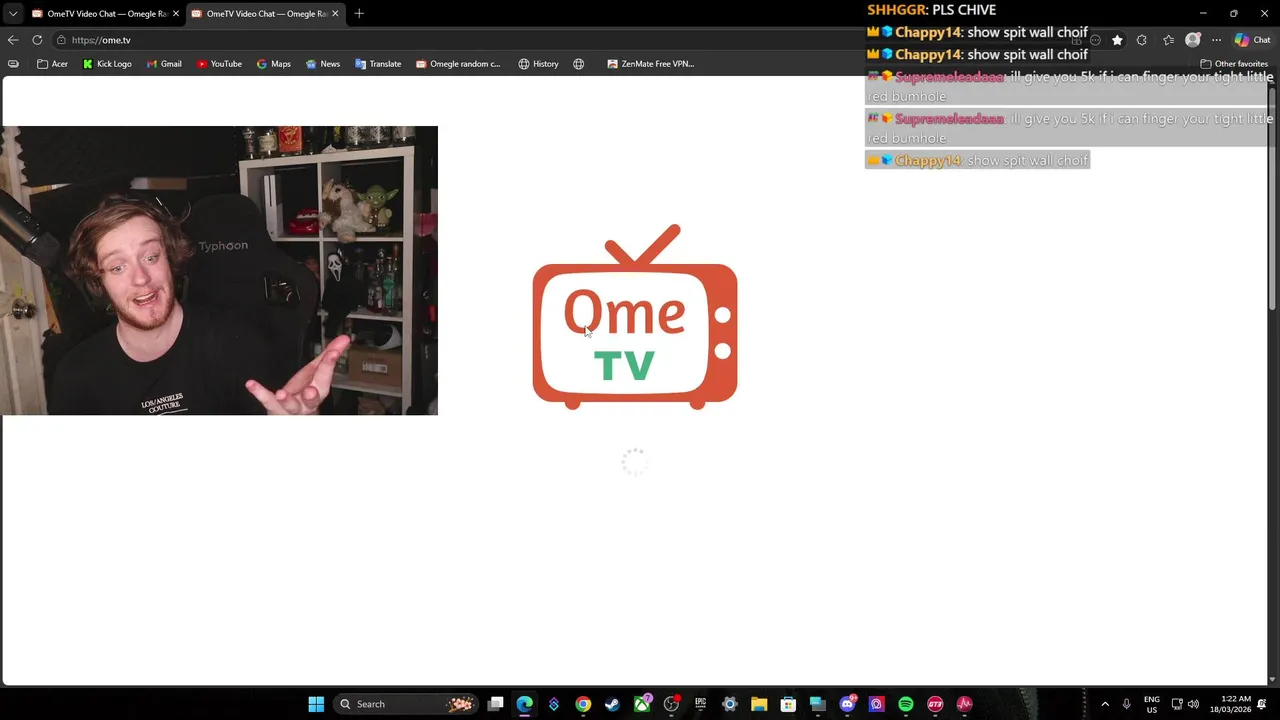Change the ENG US input language

[1152, 704]
